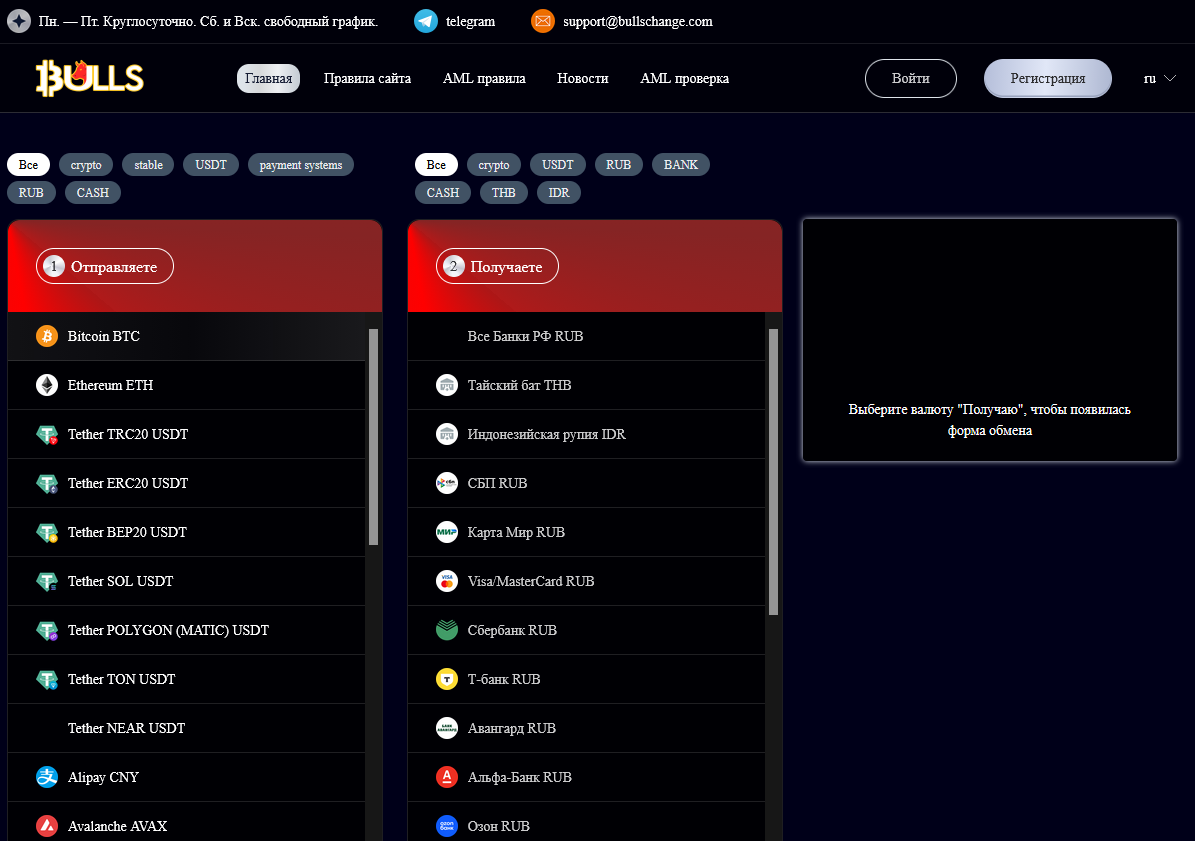Filter receive list by BANK
1195x841 pixels.
(681, 165)
